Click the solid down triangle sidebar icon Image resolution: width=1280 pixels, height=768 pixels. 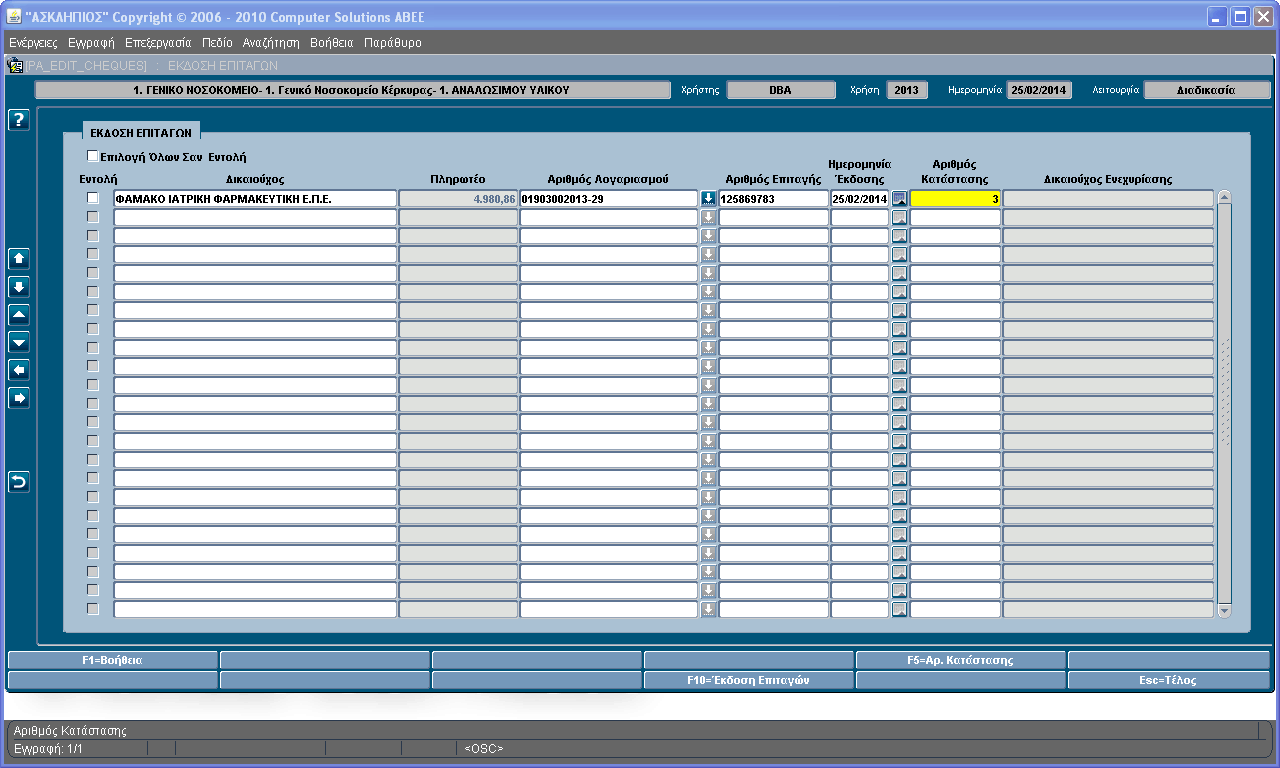tap(19, 343)
